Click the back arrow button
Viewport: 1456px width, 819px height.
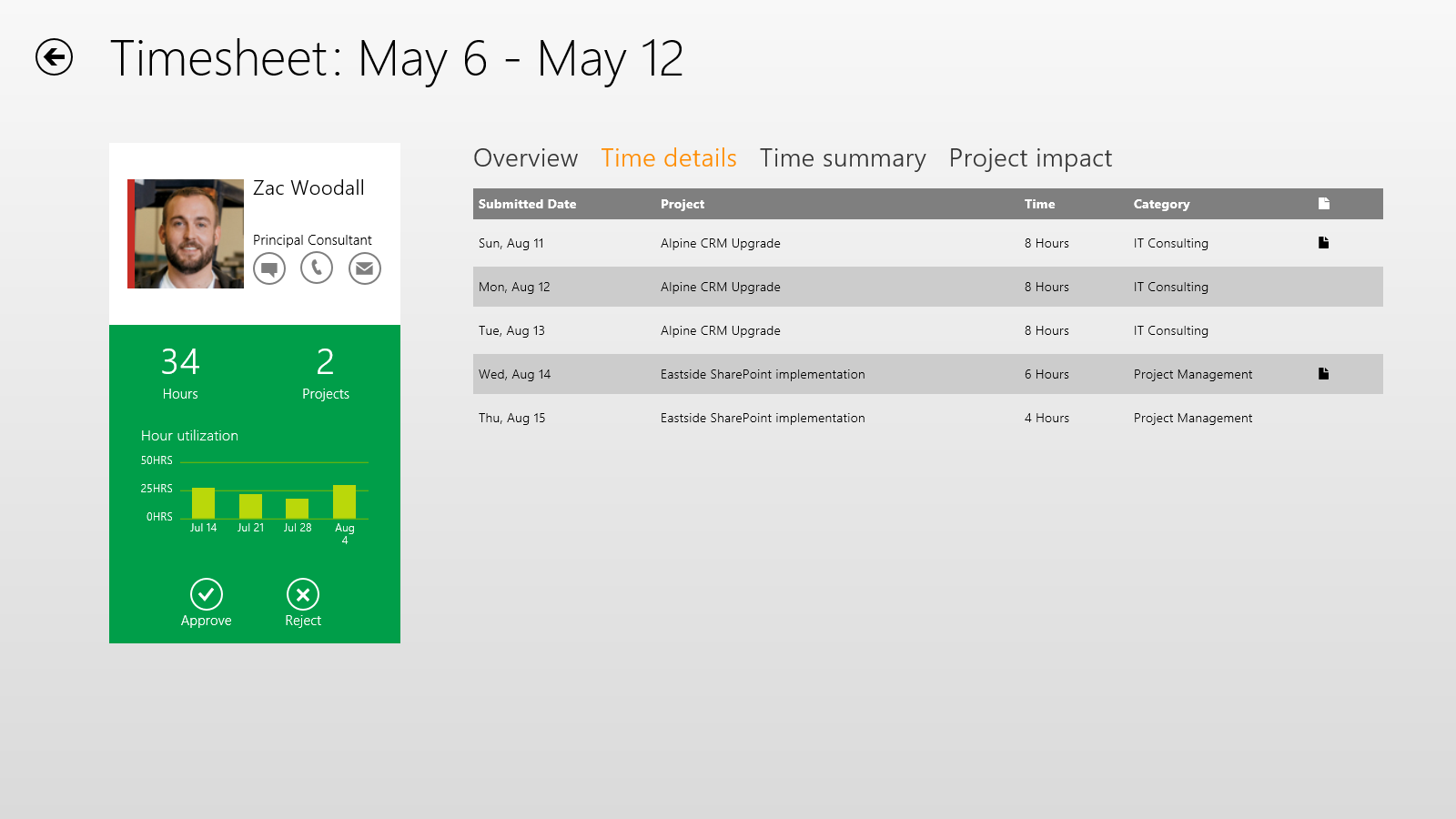pyautogui.click(x=55, y=57)
